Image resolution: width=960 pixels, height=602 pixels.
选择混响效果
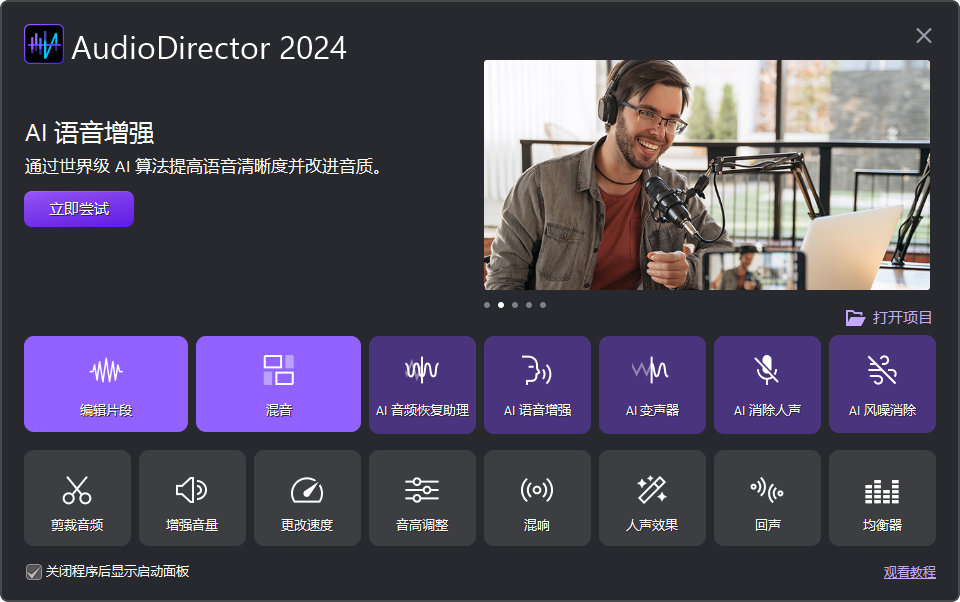[x=537, y=497]
